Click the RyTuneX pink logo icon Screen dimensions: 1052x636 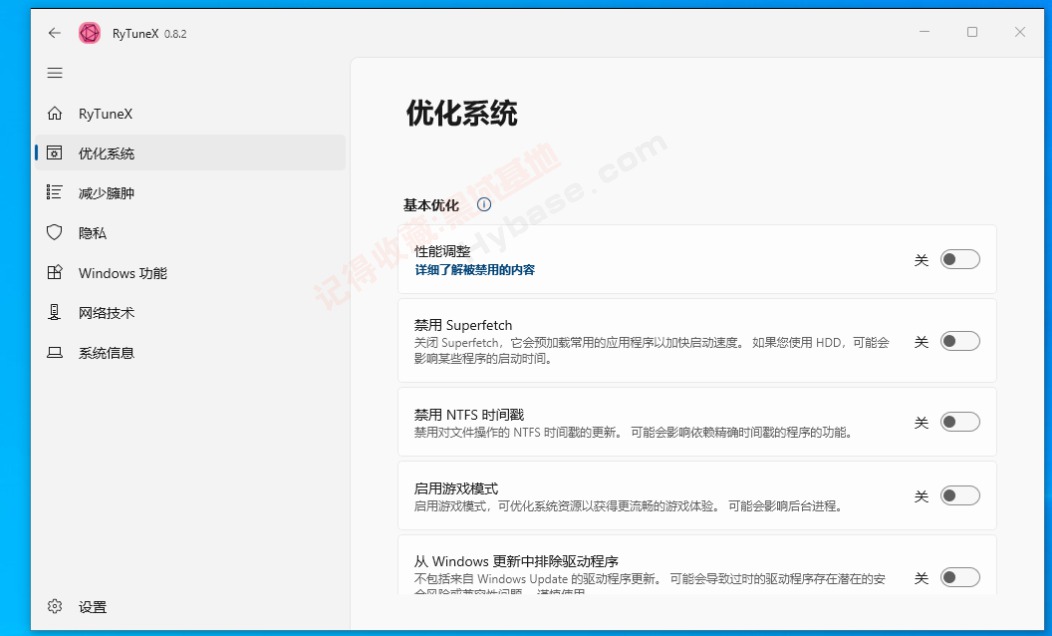point(89,33)
